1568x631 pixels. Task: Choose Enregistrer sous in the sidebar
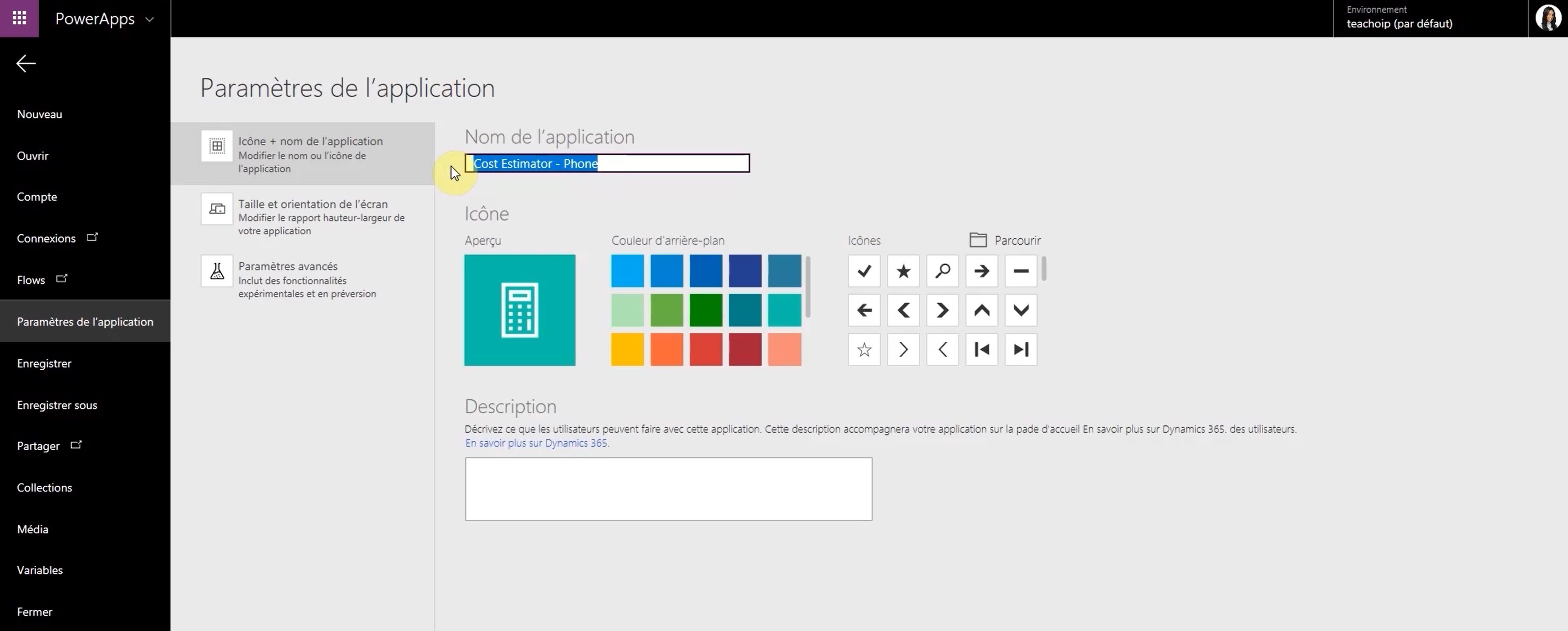pos(57,404)
